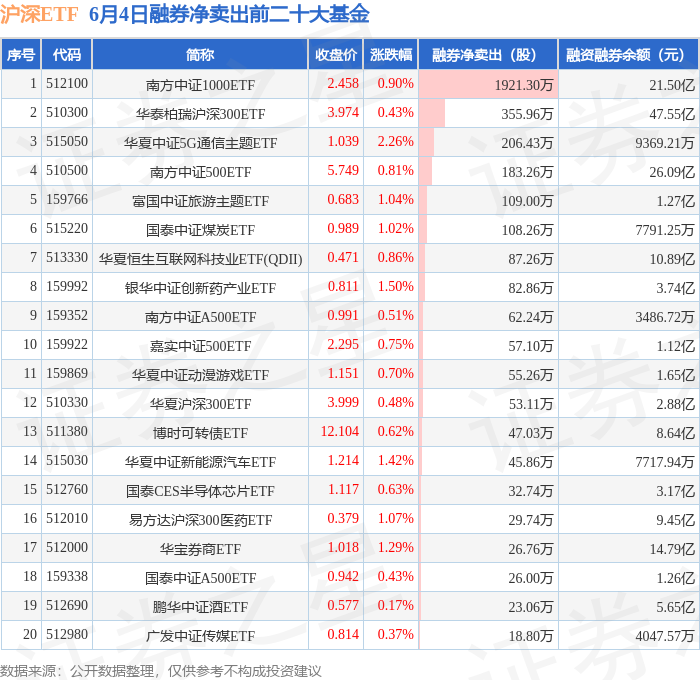Image resolution: width=700 pixels, height=680 pixels.
Task: Select fund 南方中证500ETF
Action: point(200,172)
